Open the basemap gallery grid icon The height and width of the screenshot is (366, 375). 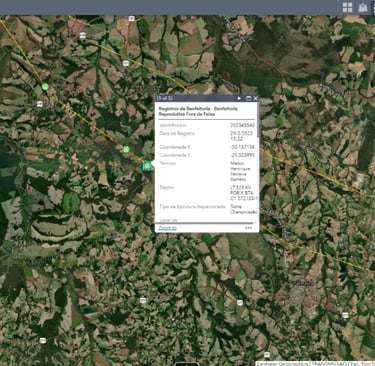point(347,7)
